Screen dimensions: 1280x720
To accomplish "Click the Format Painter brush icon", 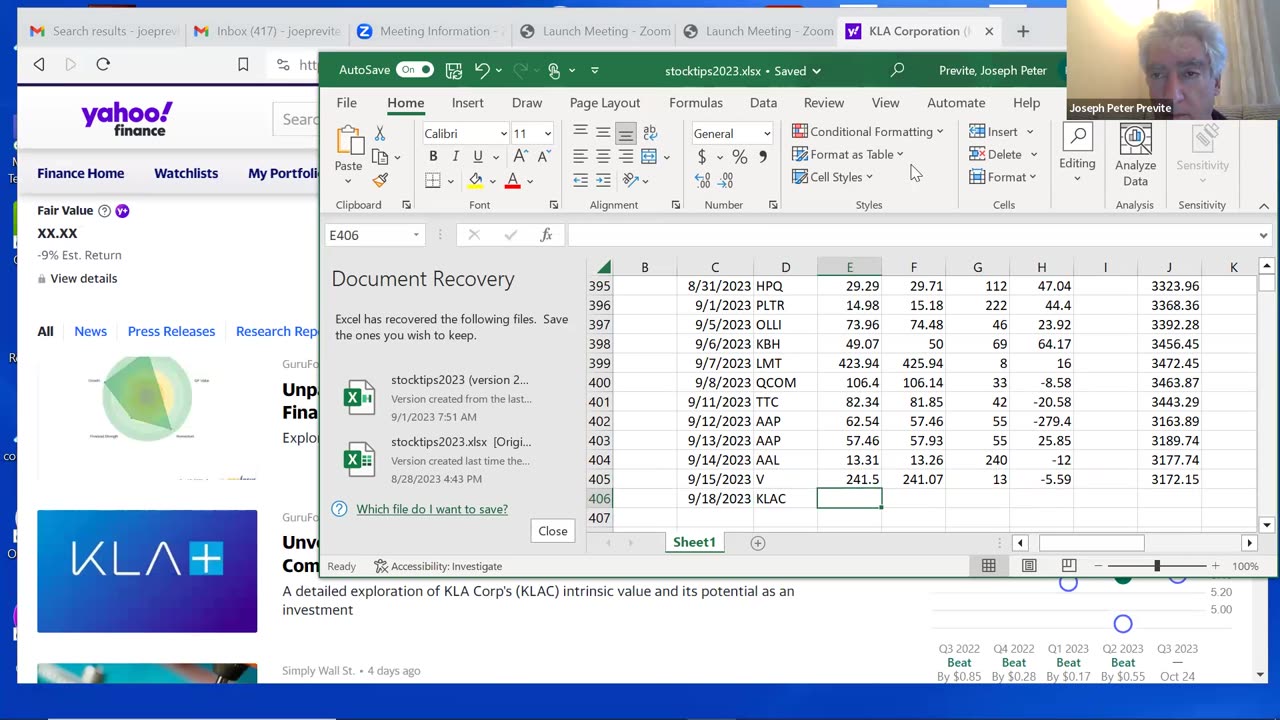I will (x=380, y=180).
